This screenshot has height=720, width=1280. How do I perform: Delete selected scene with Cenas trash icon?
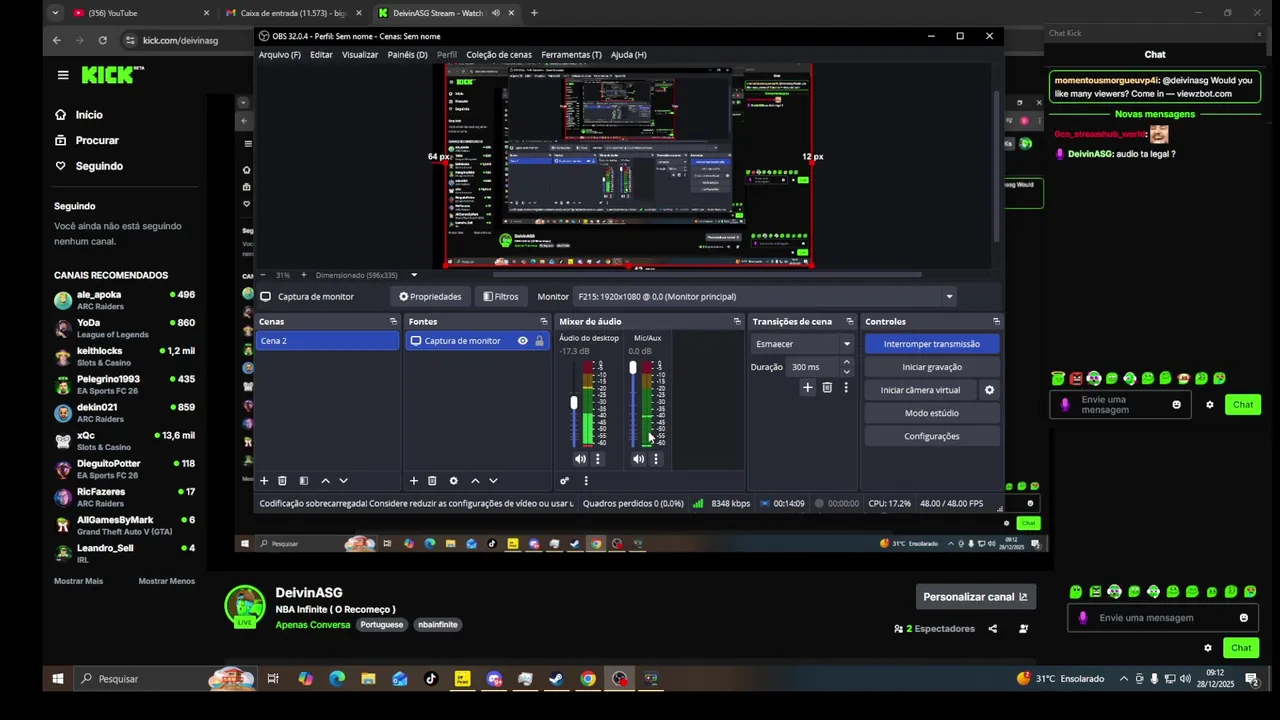click(x=282, y=481)
